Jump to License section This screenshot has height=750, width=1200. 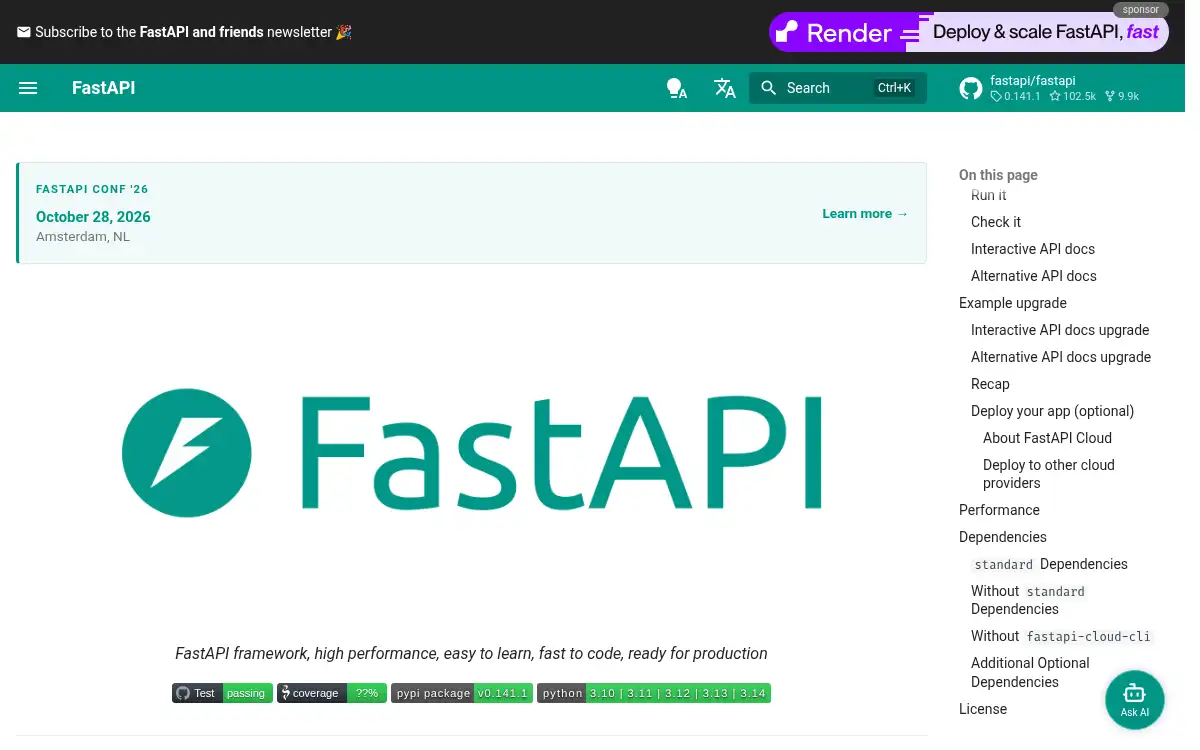pos(983,709)
